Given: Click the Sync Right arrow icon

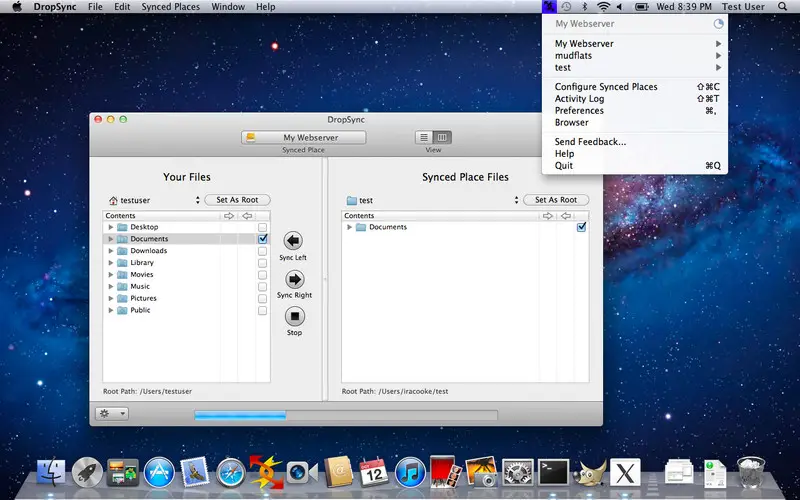Looking at the screenshot, I should [294, 279].
